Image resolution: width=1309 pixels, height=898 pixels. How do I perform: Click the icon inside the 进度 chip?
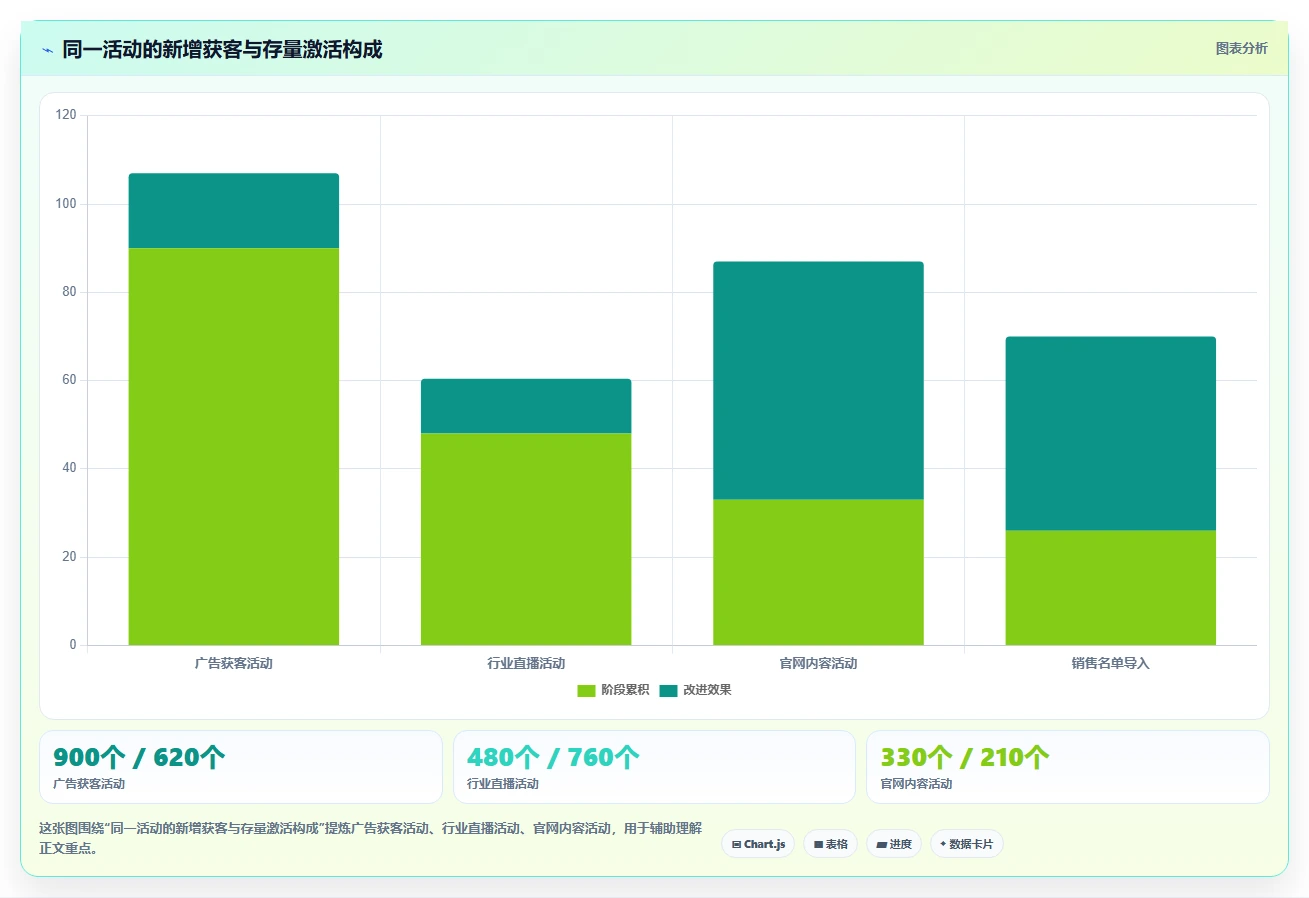pyautogui.click(x=881, y=845)
